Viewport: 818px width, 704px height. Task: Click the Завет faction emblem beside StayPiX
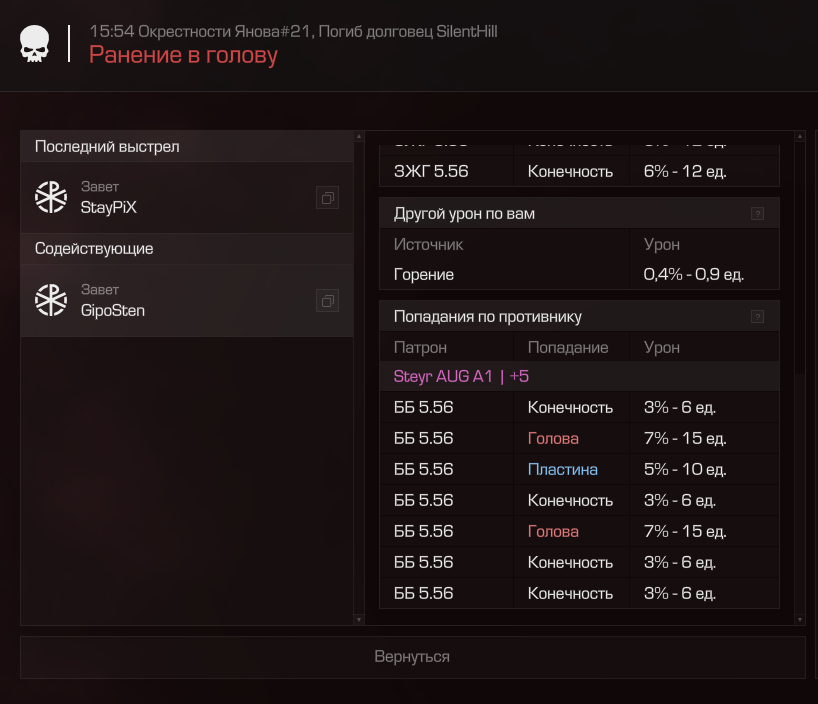(50, 197)
